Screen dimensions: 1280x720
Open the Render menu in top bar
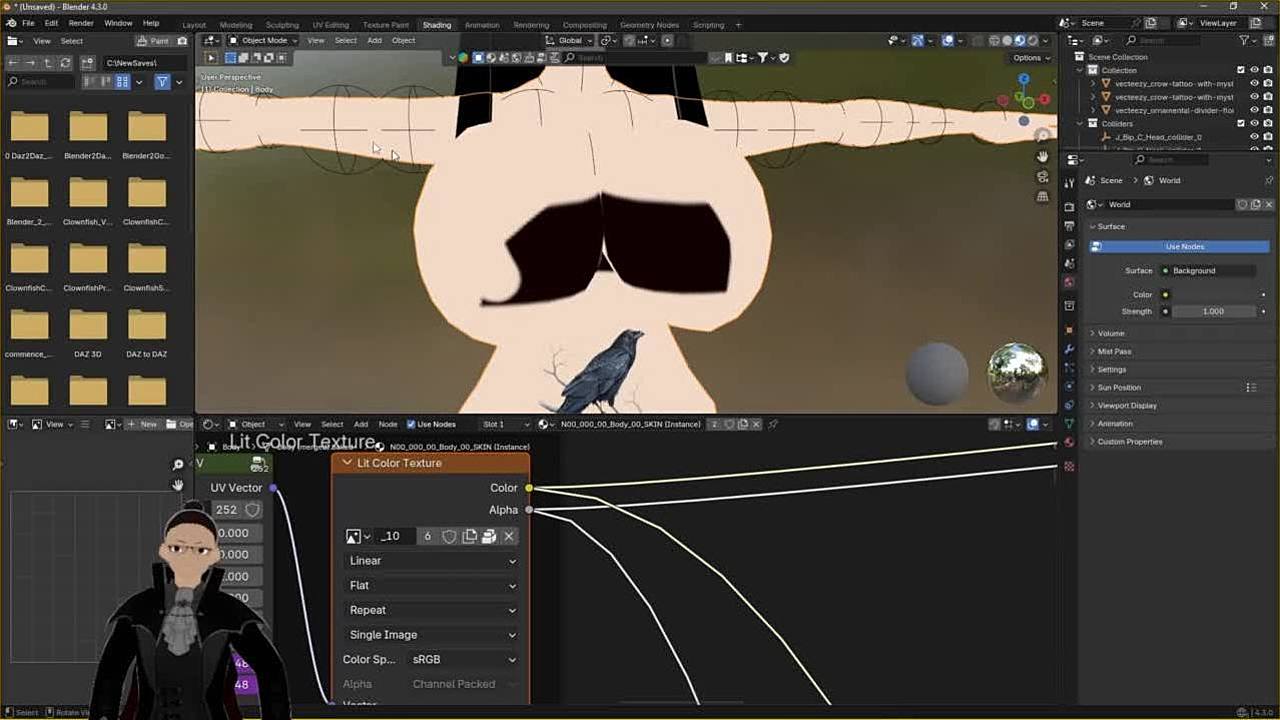coord(81,23)
